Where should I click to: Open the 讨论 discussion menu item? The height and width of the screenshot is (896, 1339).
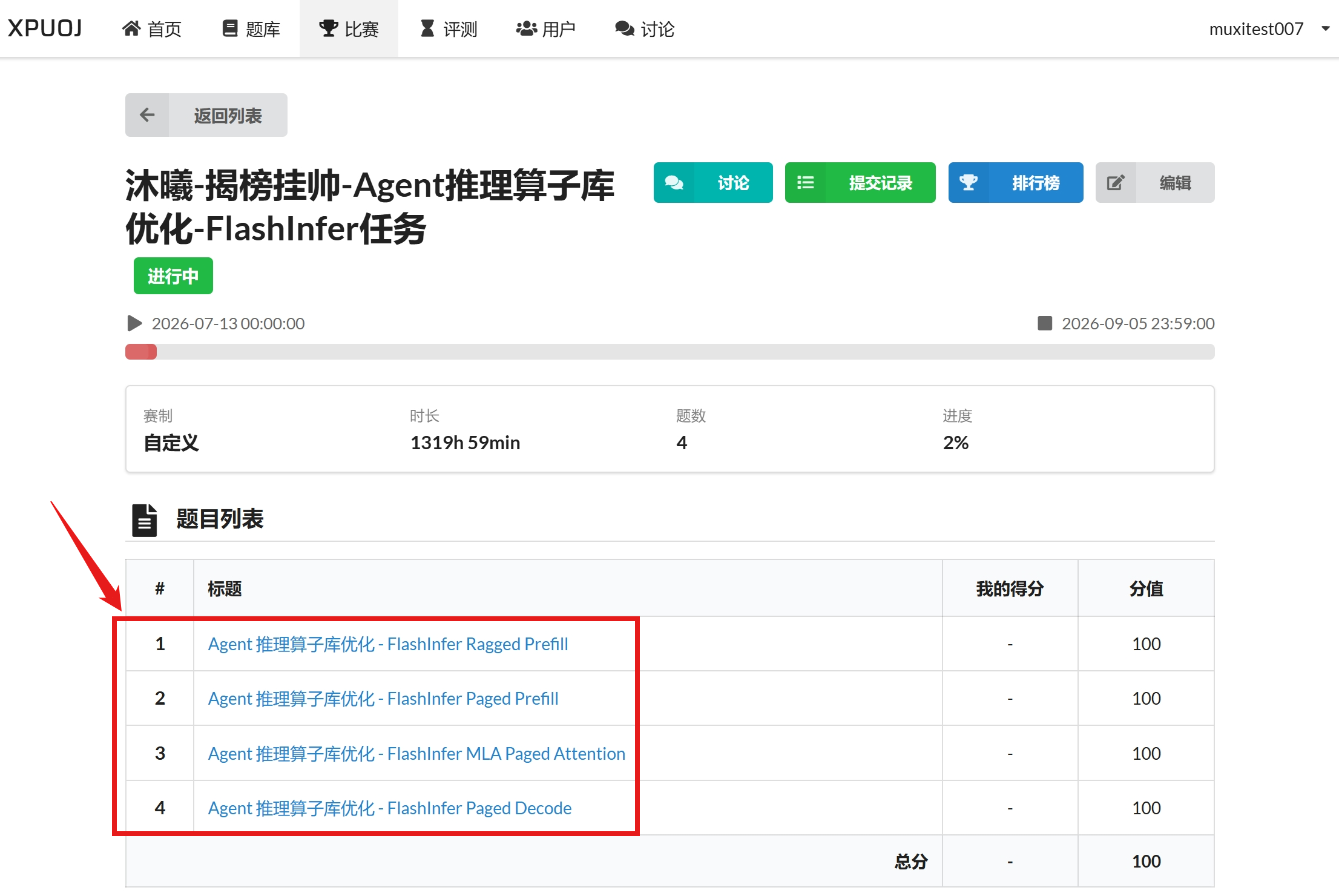(645, 28)
